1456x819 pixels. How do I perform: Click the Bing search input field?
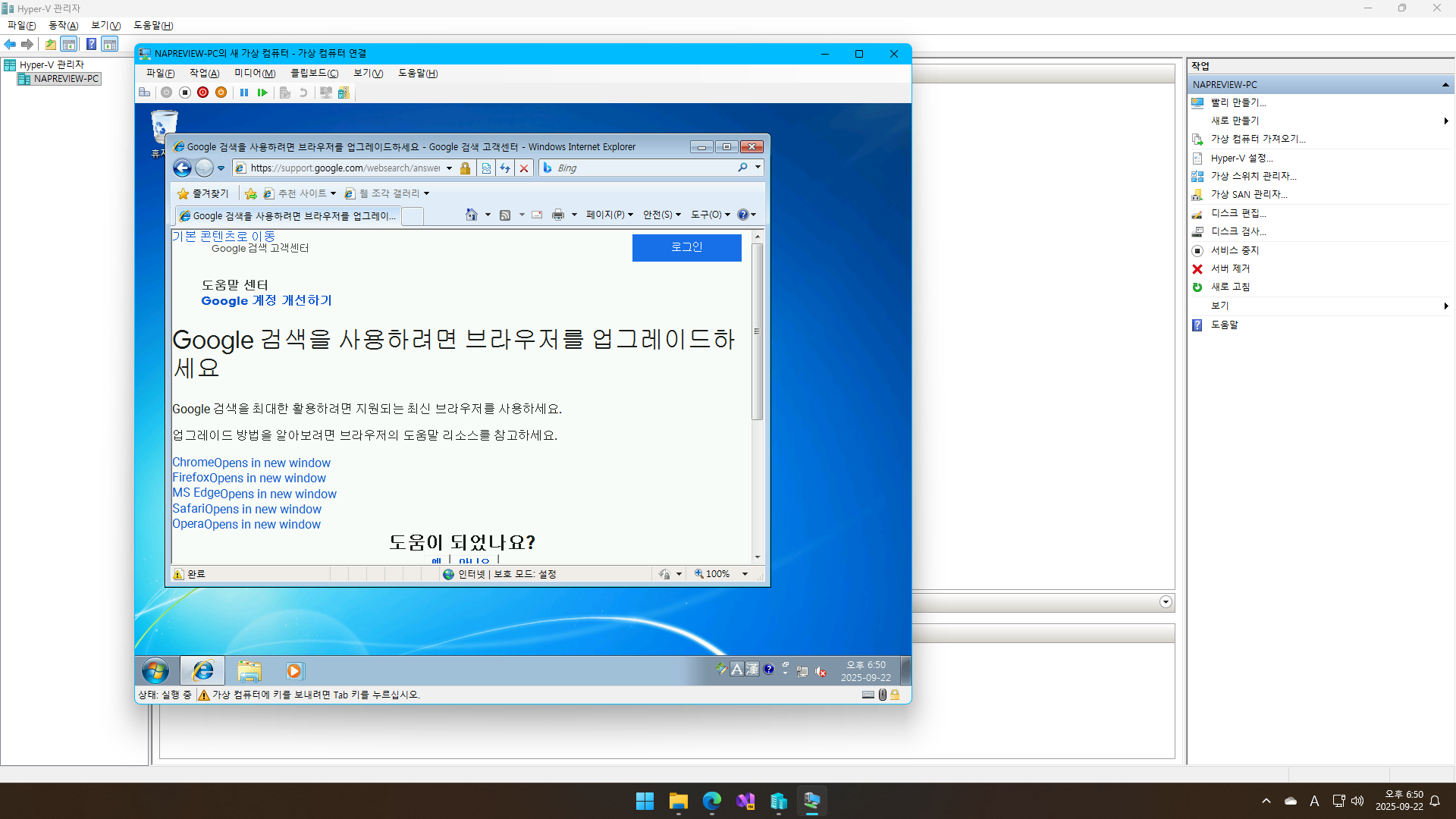645,168
